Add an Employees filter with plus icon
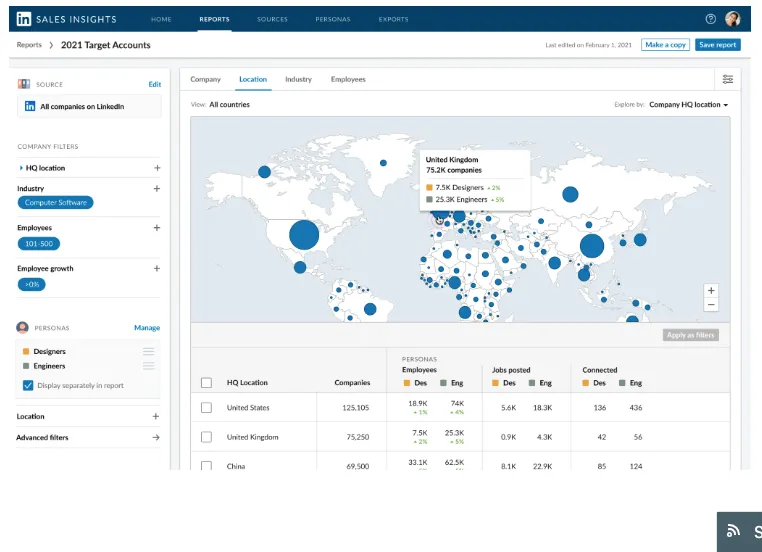 (156, 228)
